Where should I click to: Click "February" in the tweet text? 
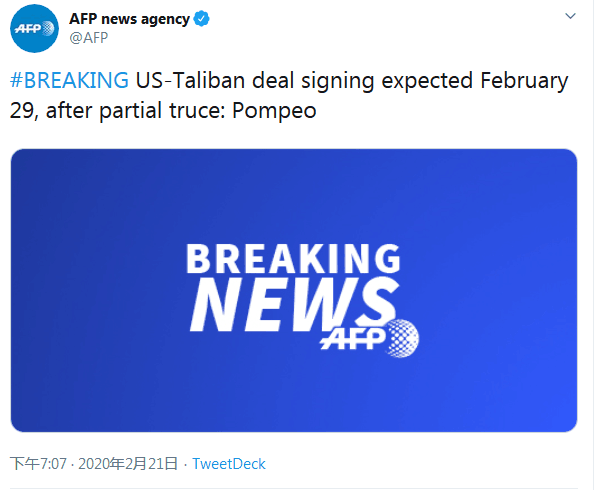click(524, 81)
